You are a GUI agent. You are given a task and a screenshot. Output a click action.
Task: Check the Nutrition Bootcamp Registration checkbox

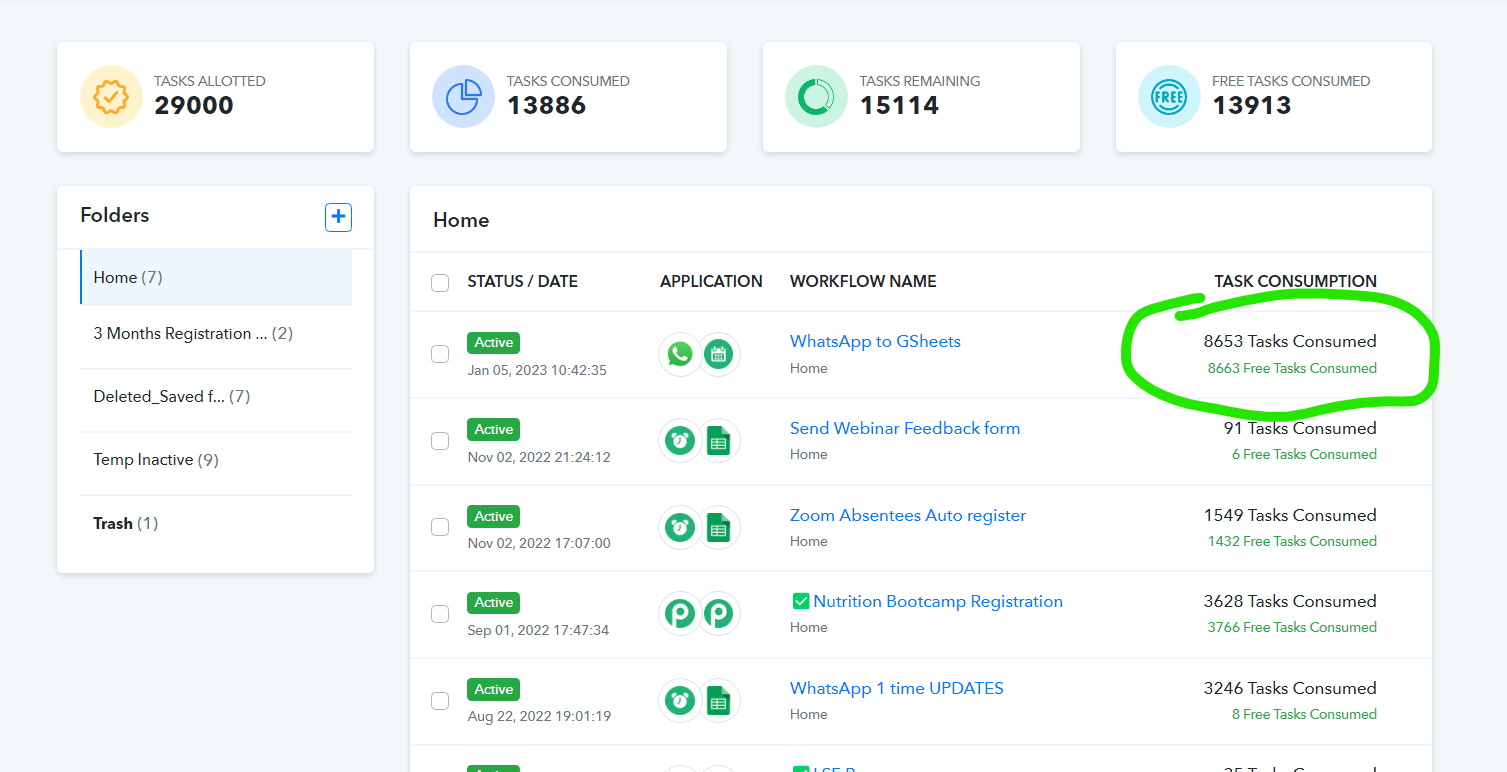tap(440, 614)
